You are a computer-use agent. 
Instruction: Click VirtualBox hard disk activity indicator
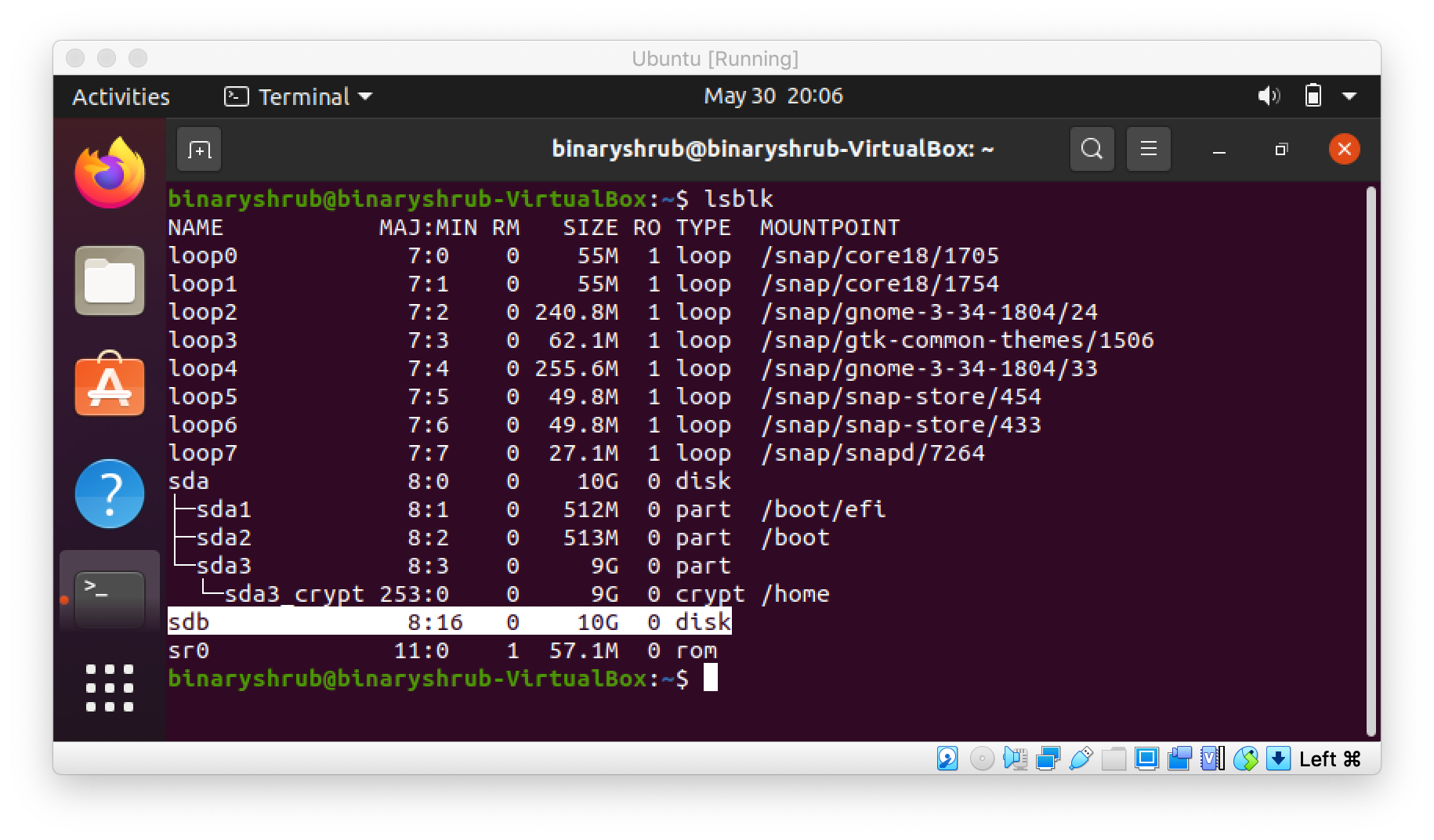pos(948,759)
